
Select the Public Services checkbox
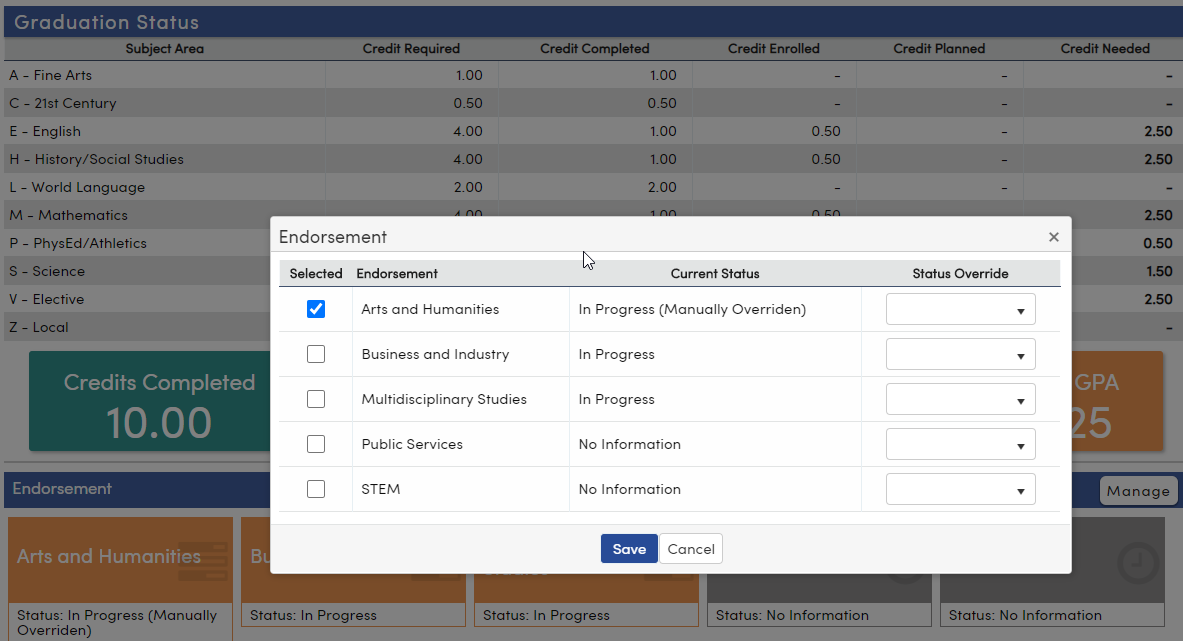[x=316, y=444]
